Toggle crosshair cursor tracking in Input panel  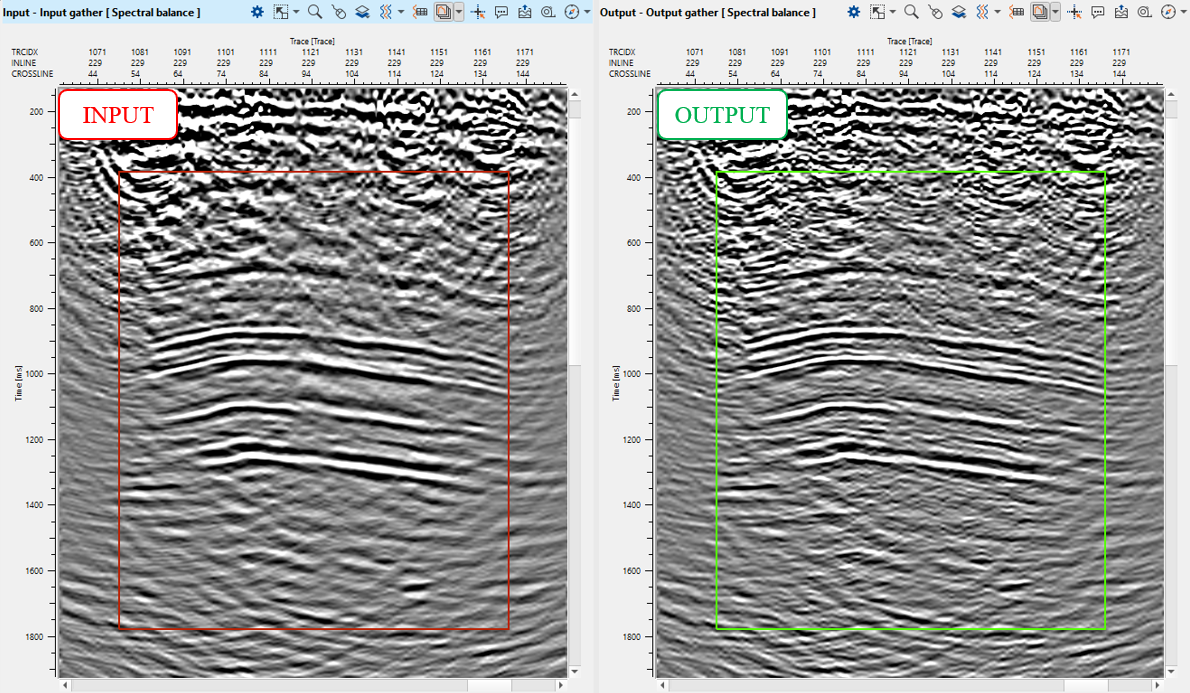478,12
